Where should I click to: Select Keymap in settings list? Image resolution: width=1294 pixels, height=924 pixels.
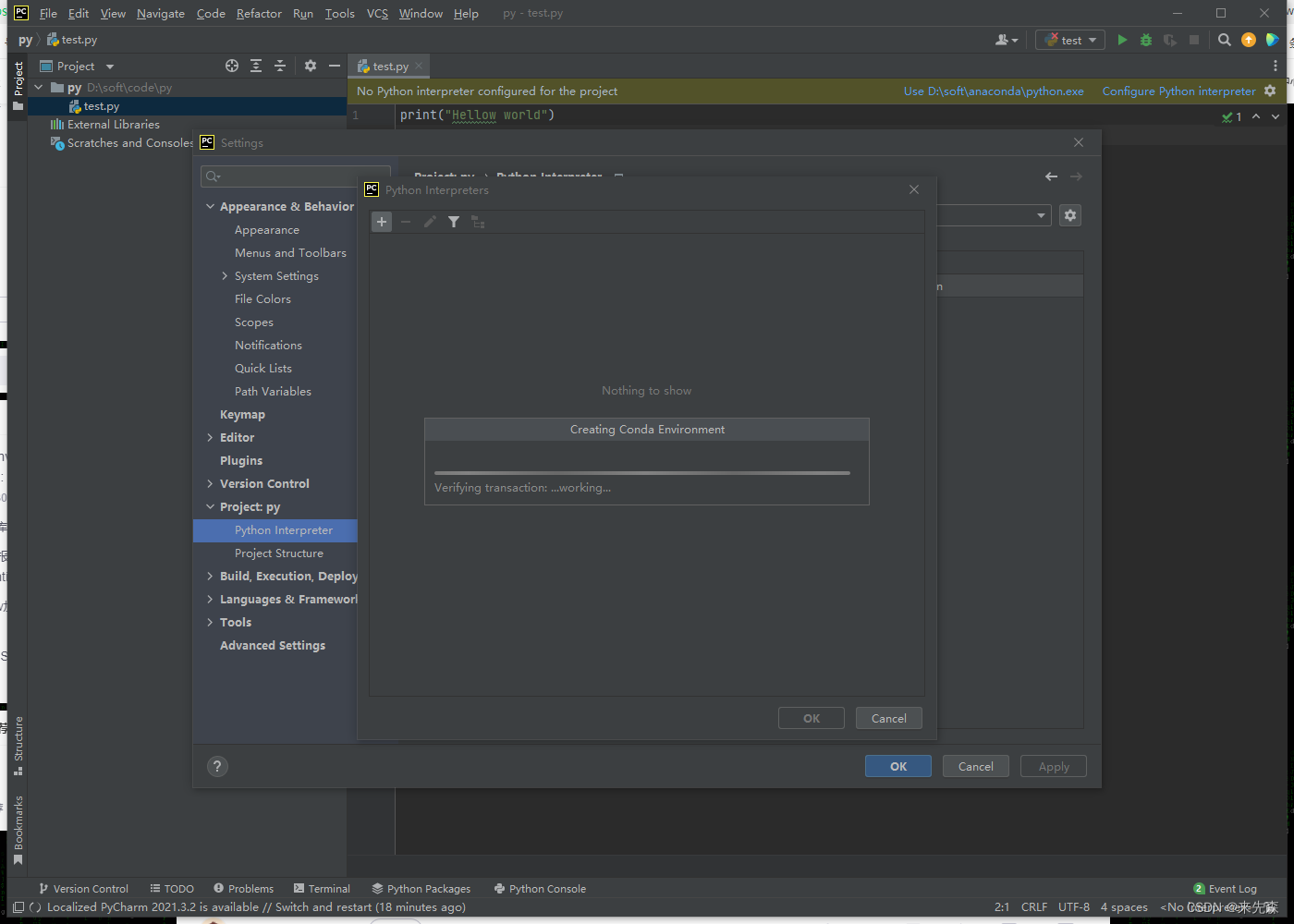tap(242, 414)
